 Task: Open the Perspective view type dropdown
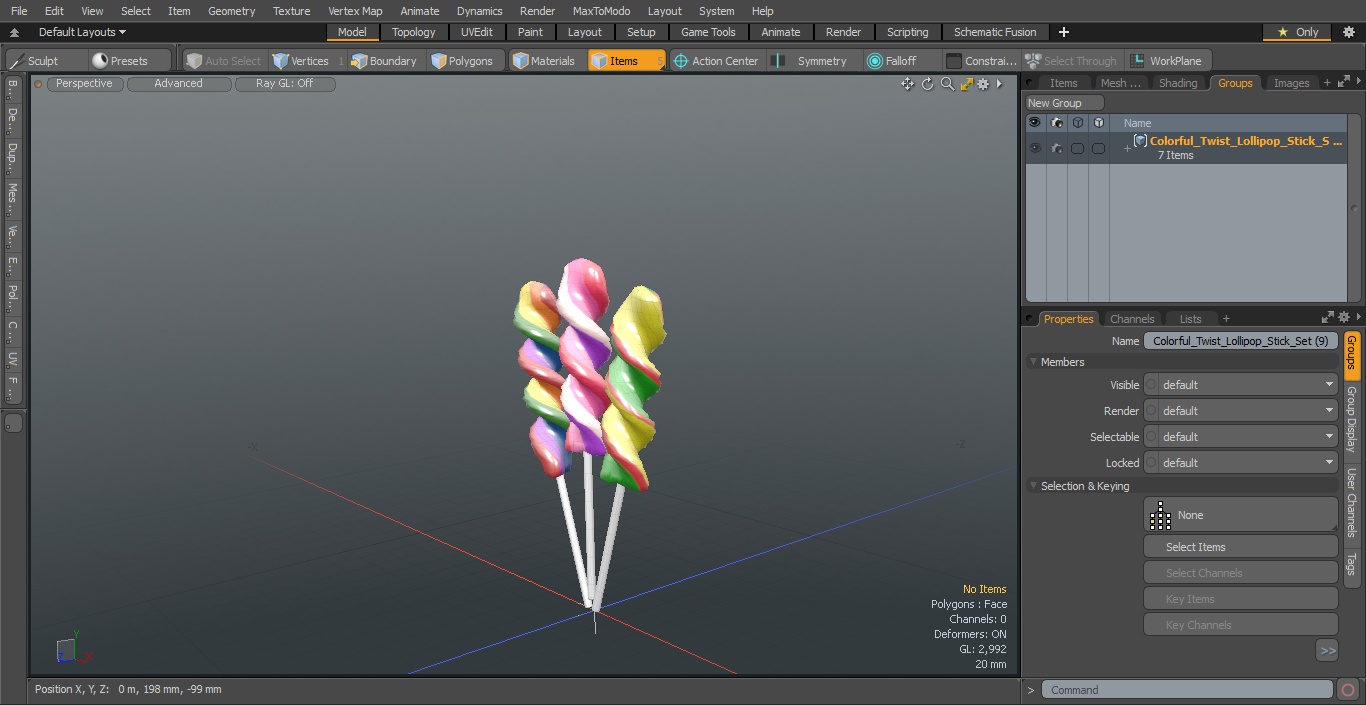(x=84, y=84)
